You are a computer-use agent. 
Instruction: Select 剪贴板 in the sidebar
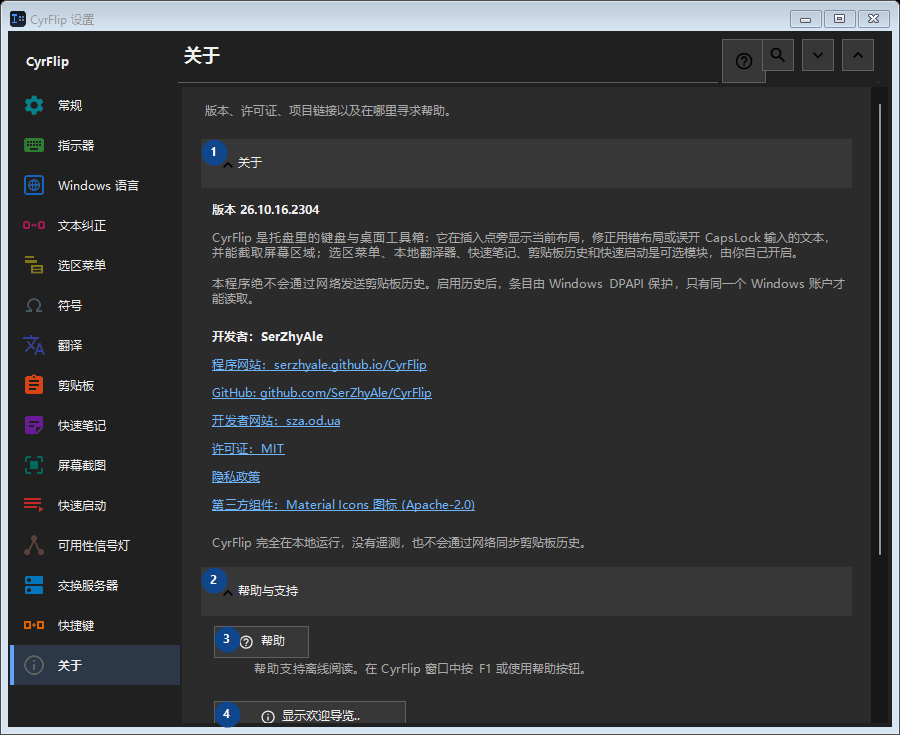pyautogui.click(x=95, y=385)
